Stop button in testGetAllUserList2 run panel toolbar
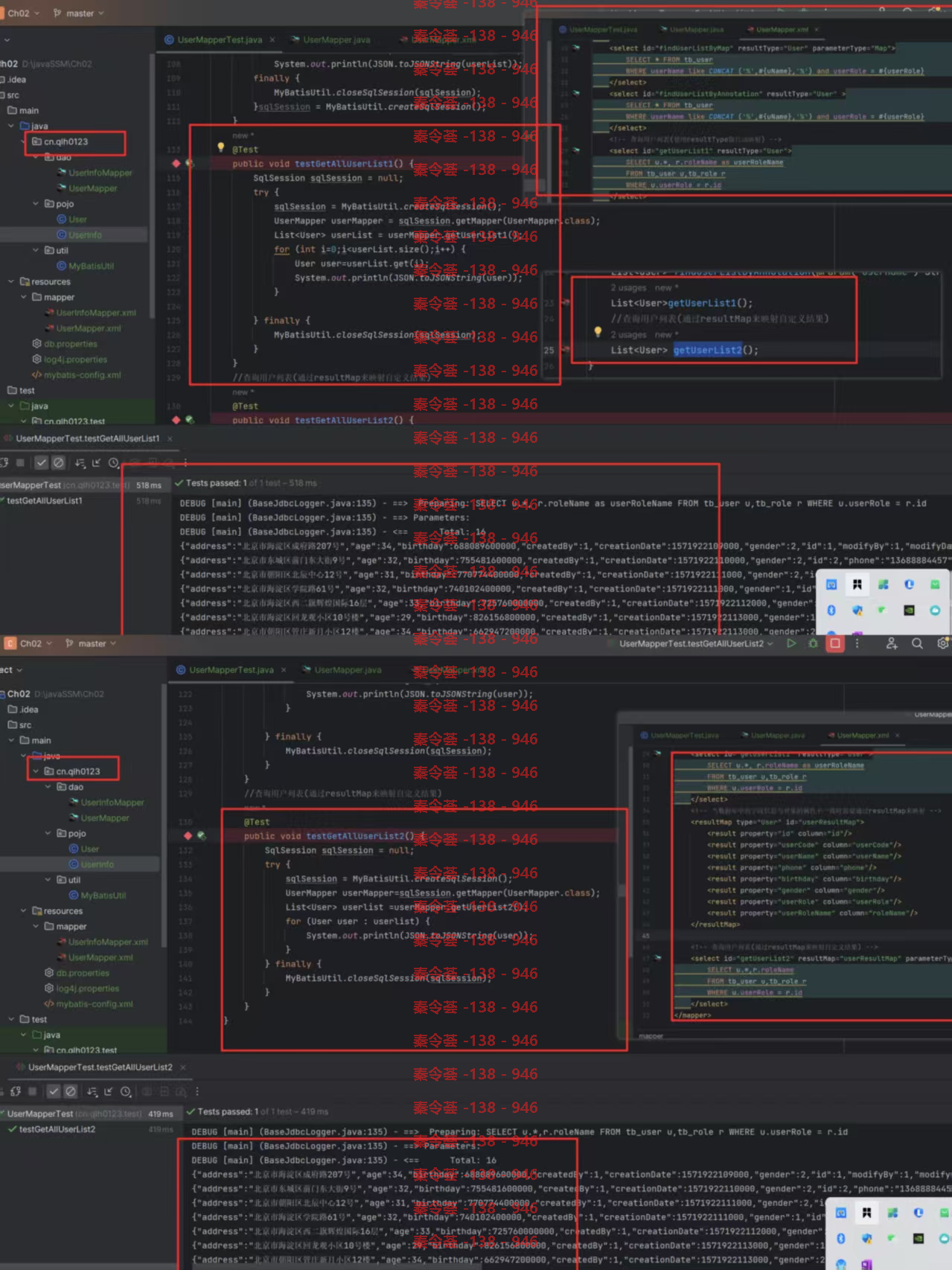This screenshot has width=952, height=1270. click(x=32, y=1092)
